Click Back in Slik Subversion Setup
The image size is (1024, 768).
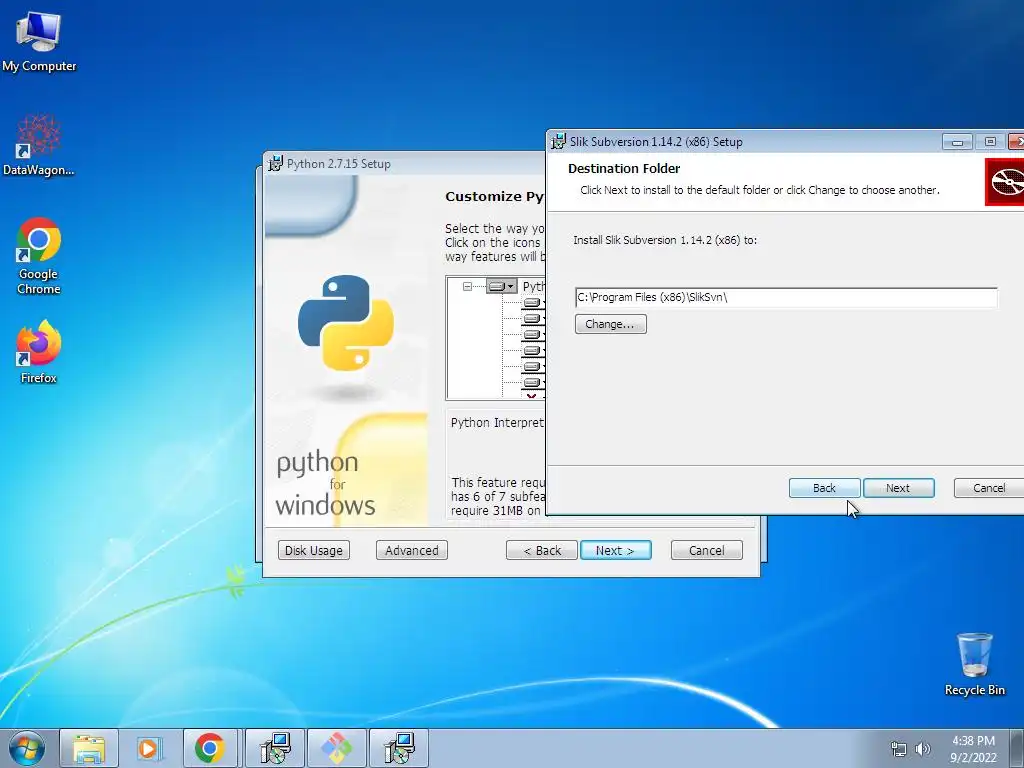click(824, 488)
